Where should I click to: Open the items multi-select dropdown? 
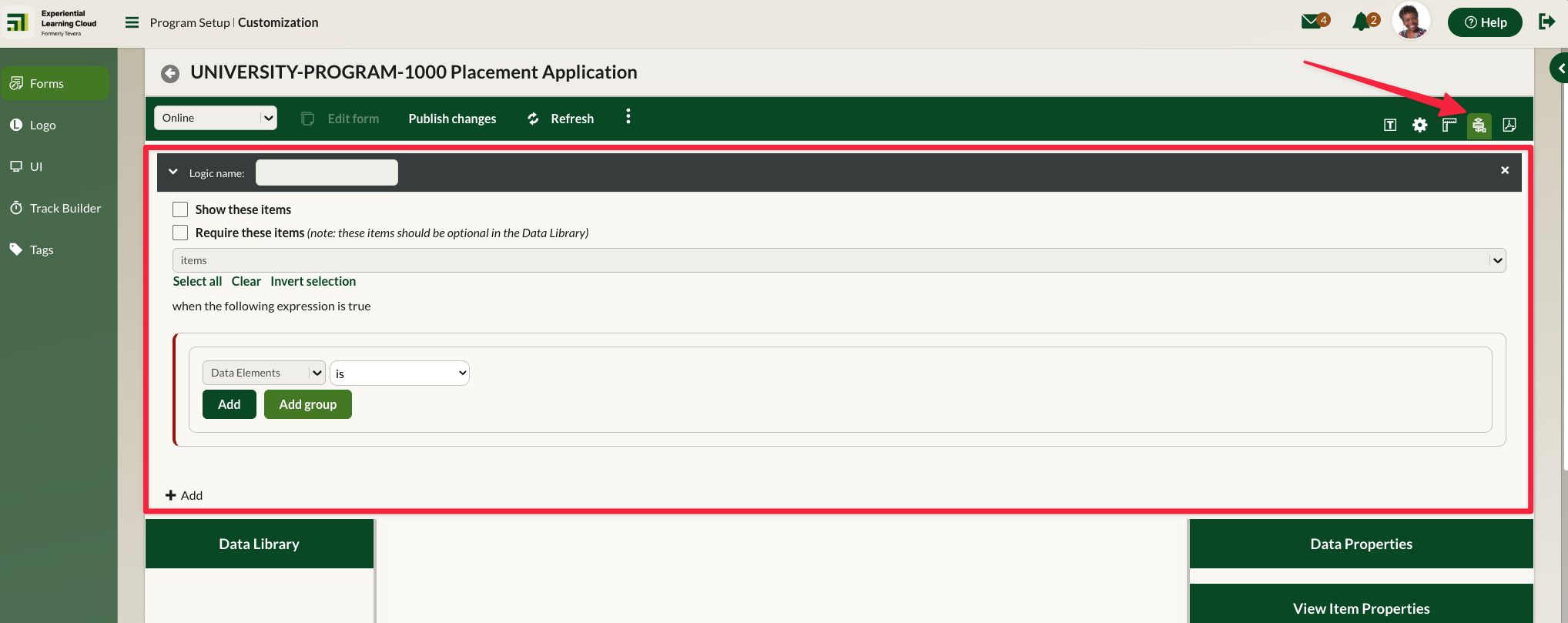point(839,260)
